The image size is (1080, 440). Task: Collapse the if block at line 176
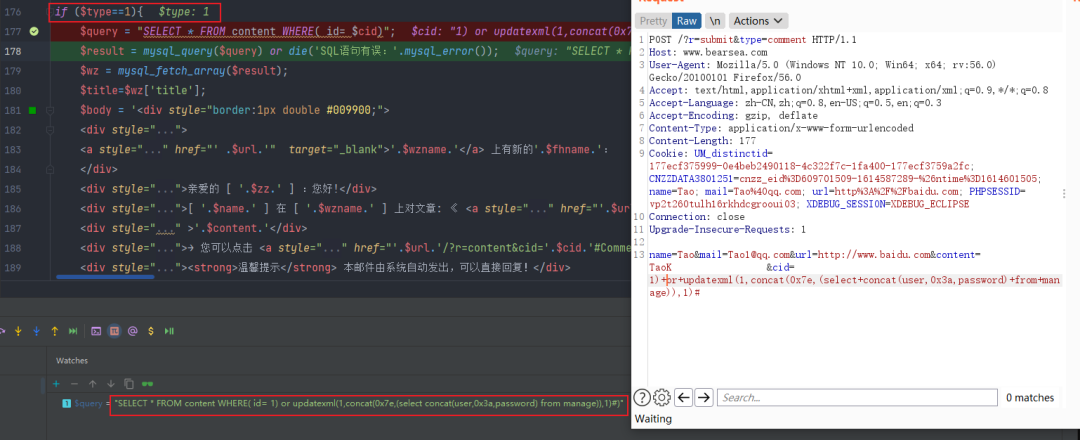click(x=50, y=12)
